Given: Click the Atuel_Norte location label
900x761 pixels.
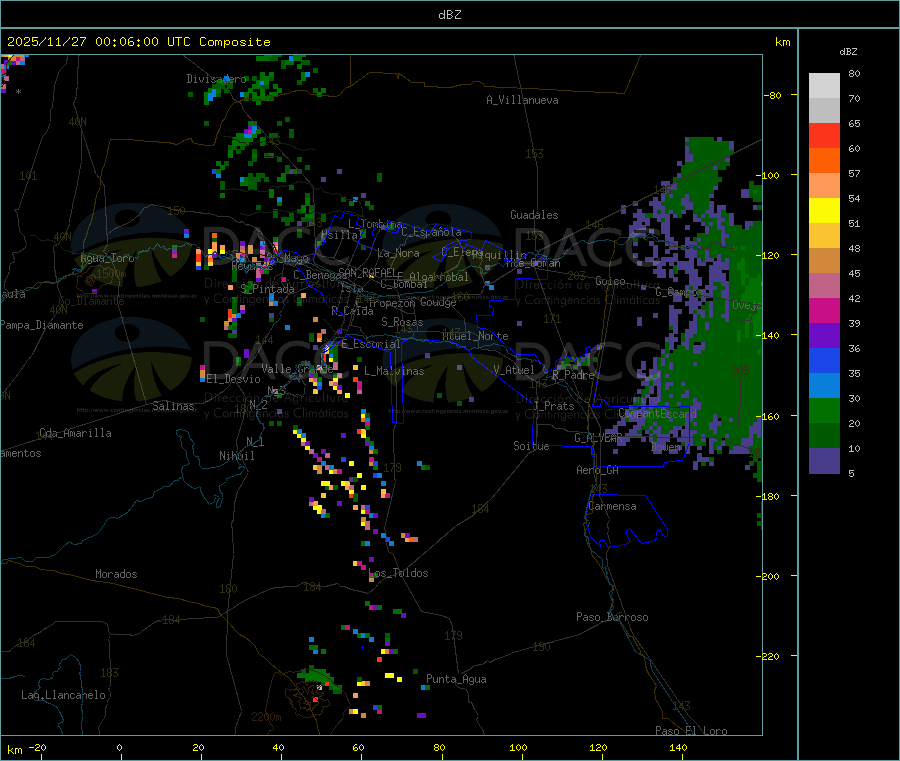Looking at the screenshot, I should pos(475,336).
